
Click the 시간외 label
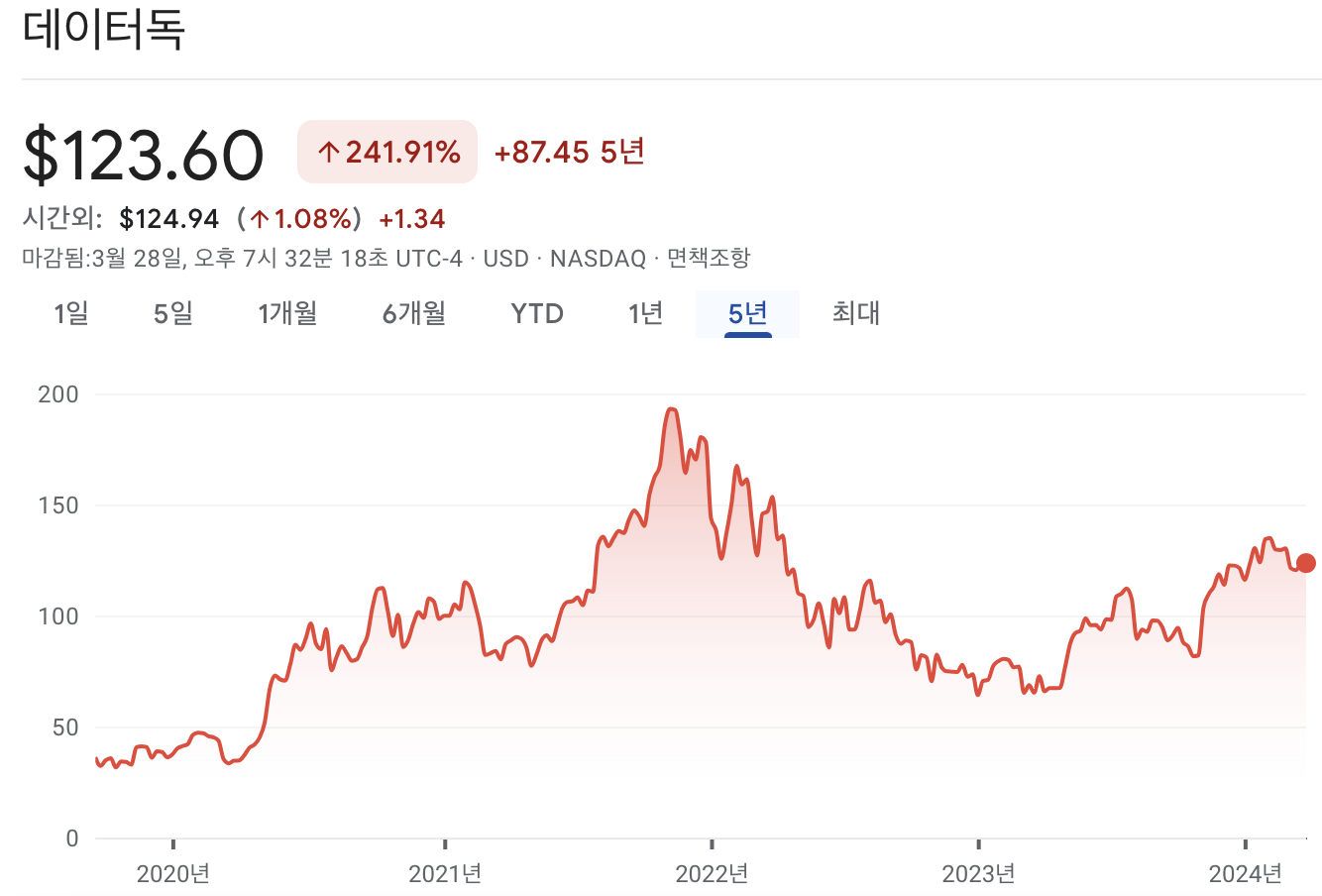point(61,218)
